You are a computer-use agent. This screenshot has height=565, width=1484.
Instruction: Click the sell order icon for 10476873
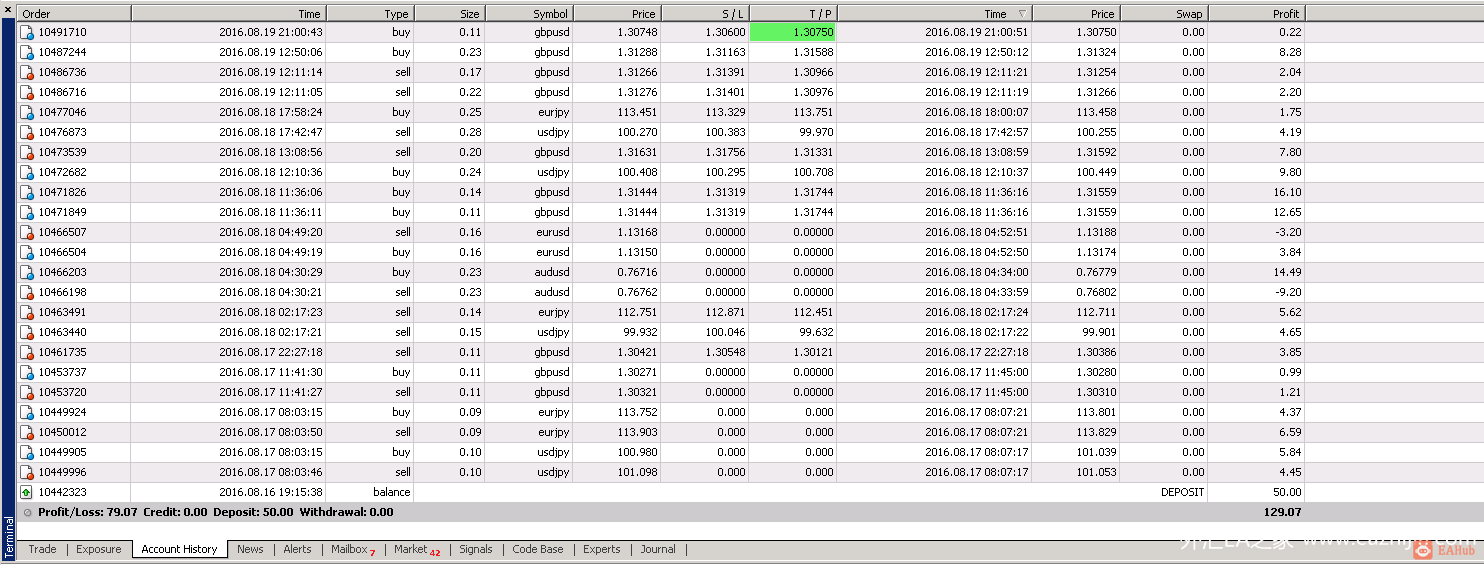tap(27, 132)
